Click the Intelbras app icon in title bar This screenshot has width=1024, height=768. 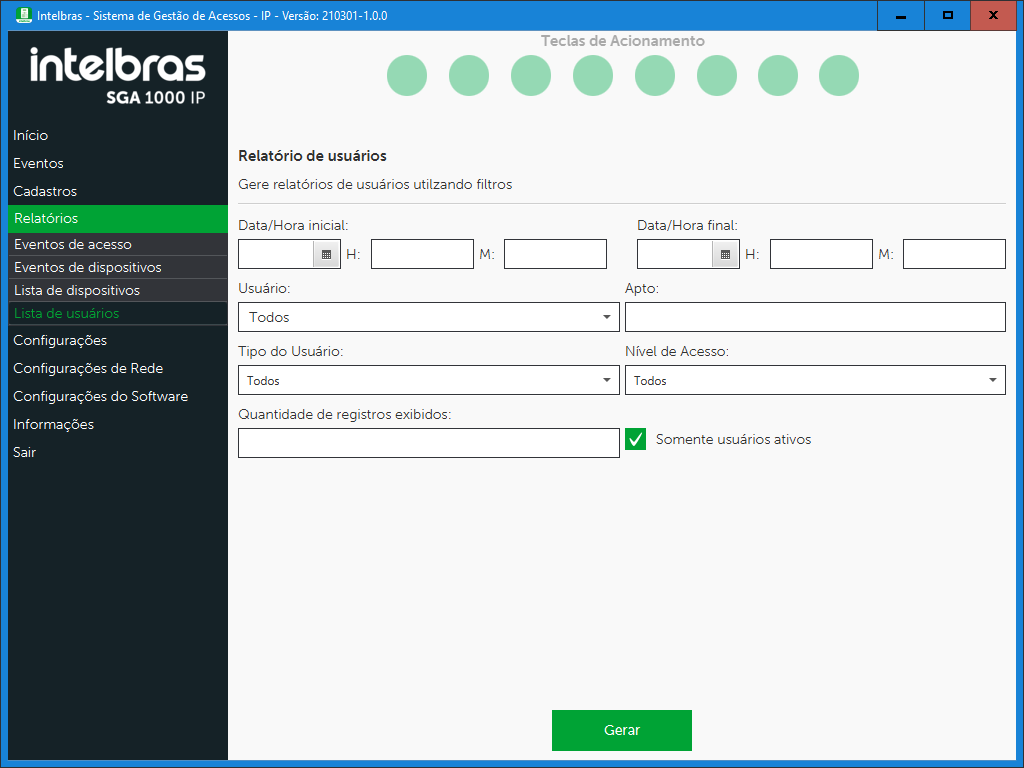pyautogui.click(x=22, y=15)
